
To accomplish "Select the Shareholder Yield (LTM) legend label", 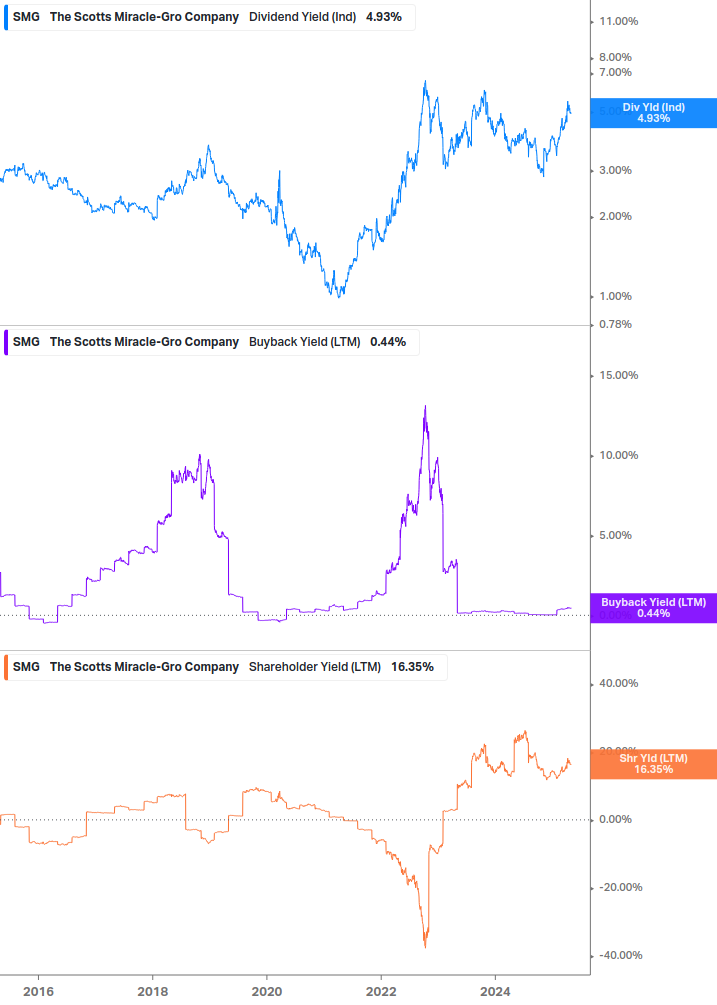I will [x=315, y=667].
